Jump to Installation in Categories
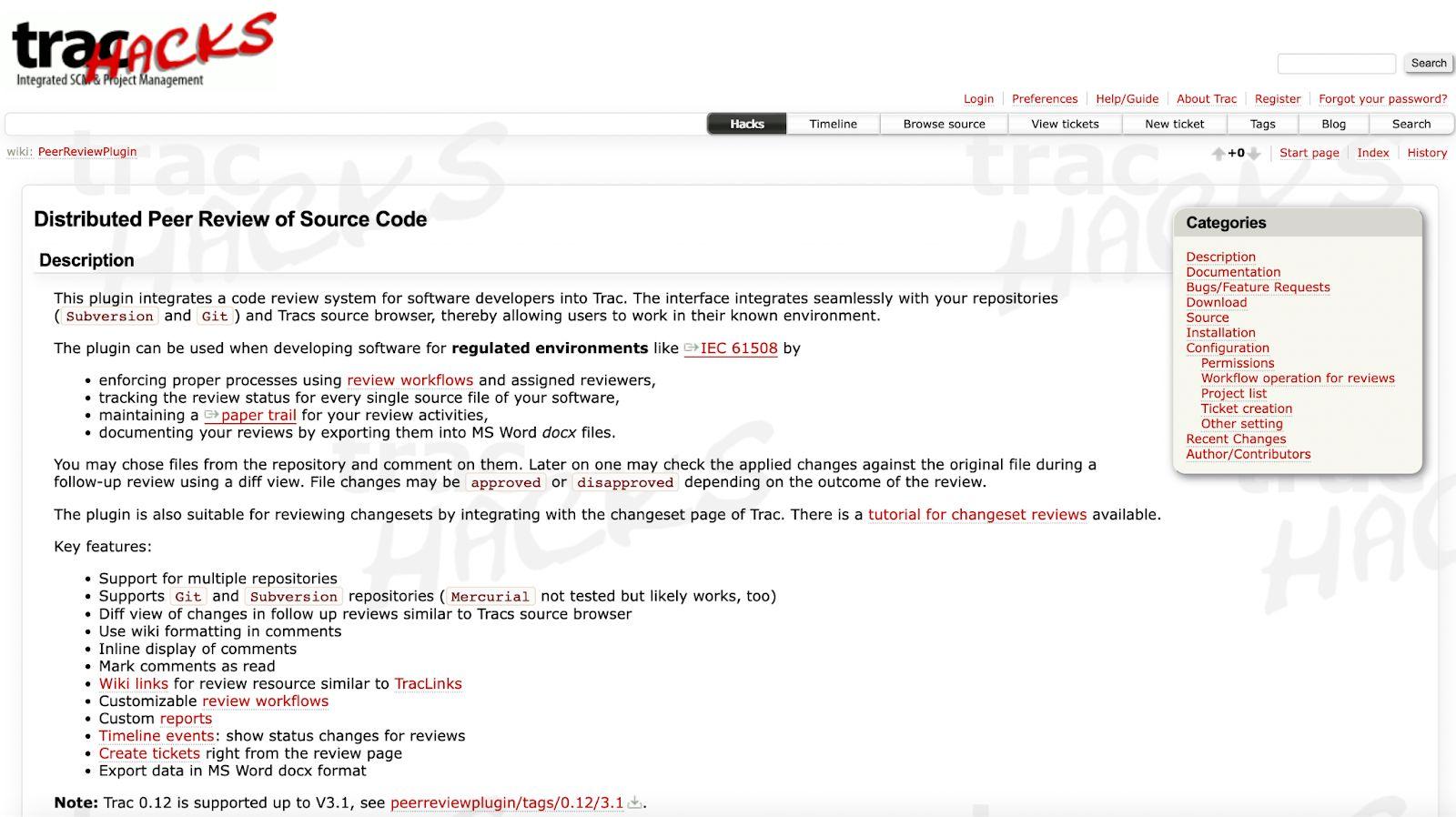This screenshot has width=1456, height=817. click(1220, 333)
